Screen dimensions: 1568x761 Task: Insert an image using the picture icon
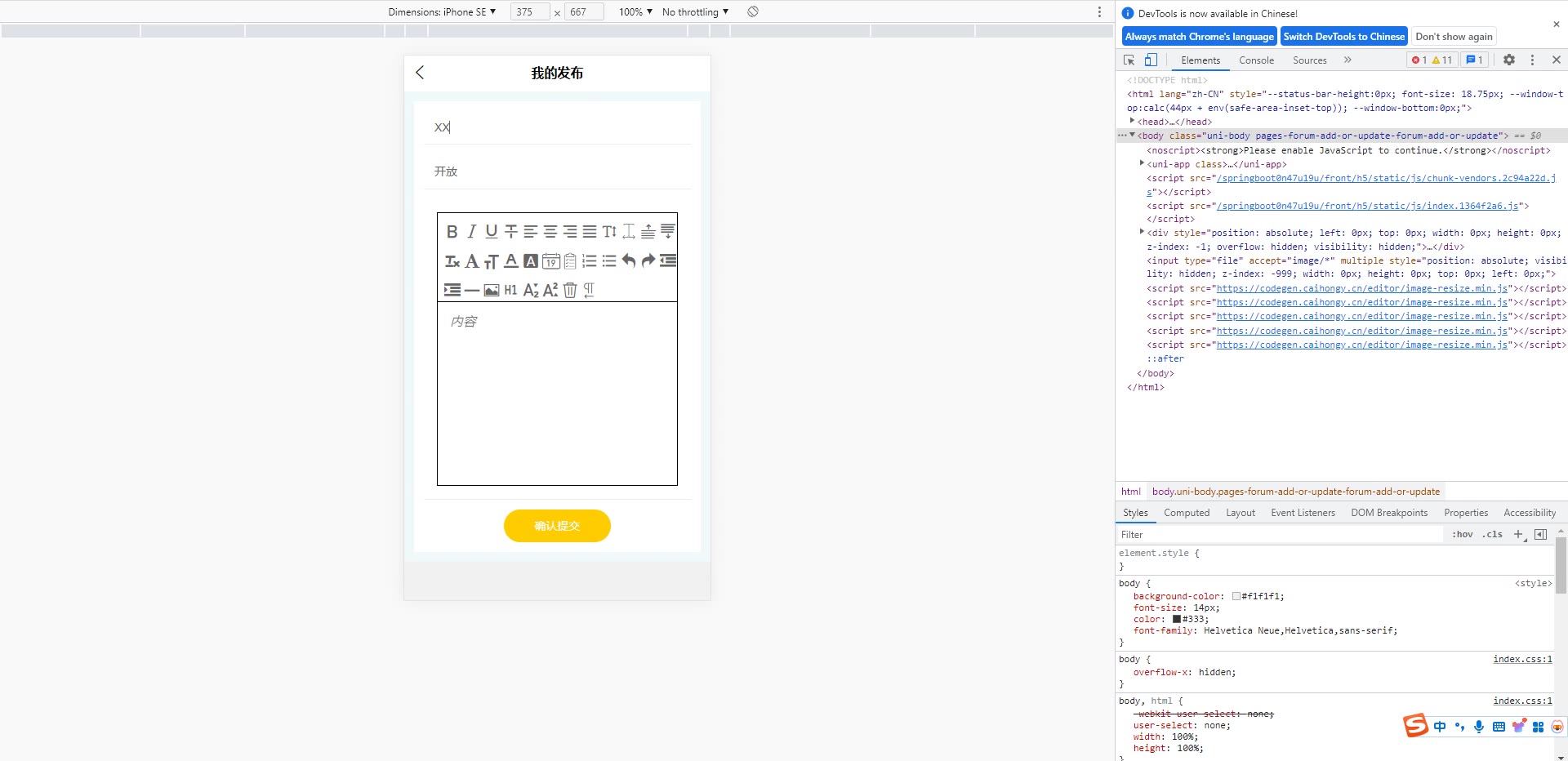point(492,290)
